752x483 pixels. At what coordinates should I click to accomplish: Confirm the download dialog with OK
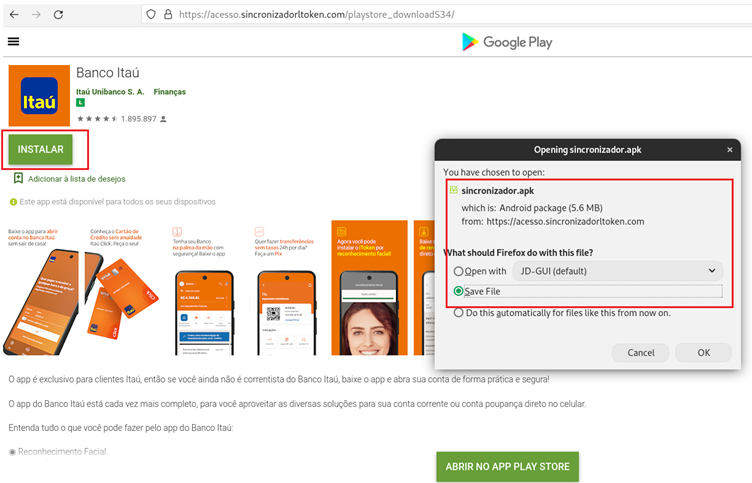[703, 353]
